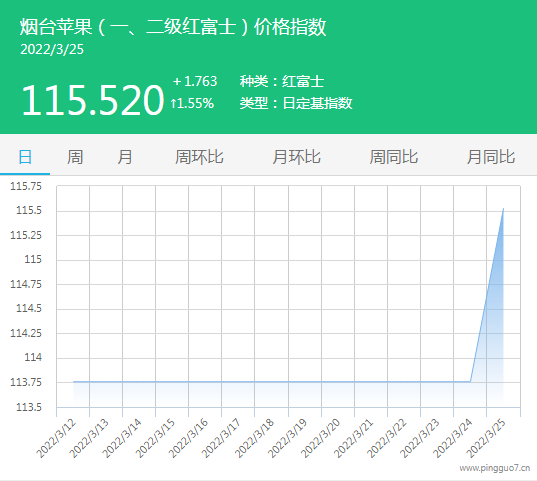
Task: Click the 2022/3/12 x-axis date label
Action: 56,438
